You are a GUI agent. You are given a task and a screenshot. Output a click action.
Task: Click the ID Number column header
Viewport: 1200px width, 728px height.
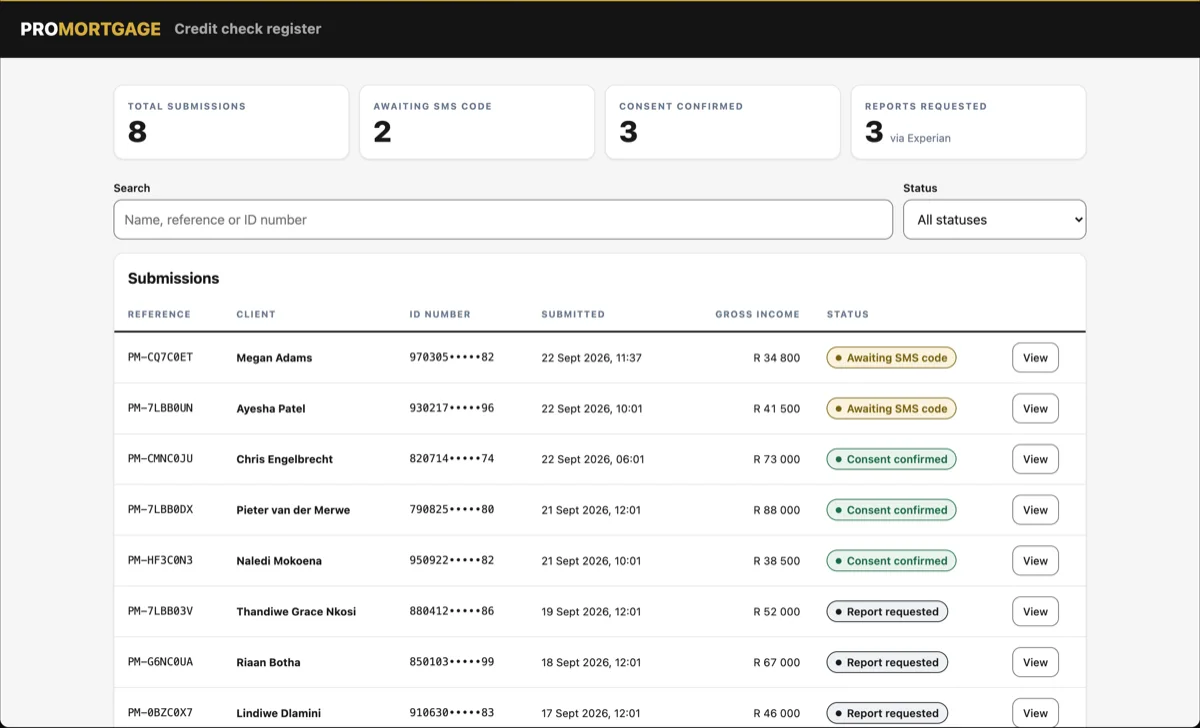click(x=440, y=314)
